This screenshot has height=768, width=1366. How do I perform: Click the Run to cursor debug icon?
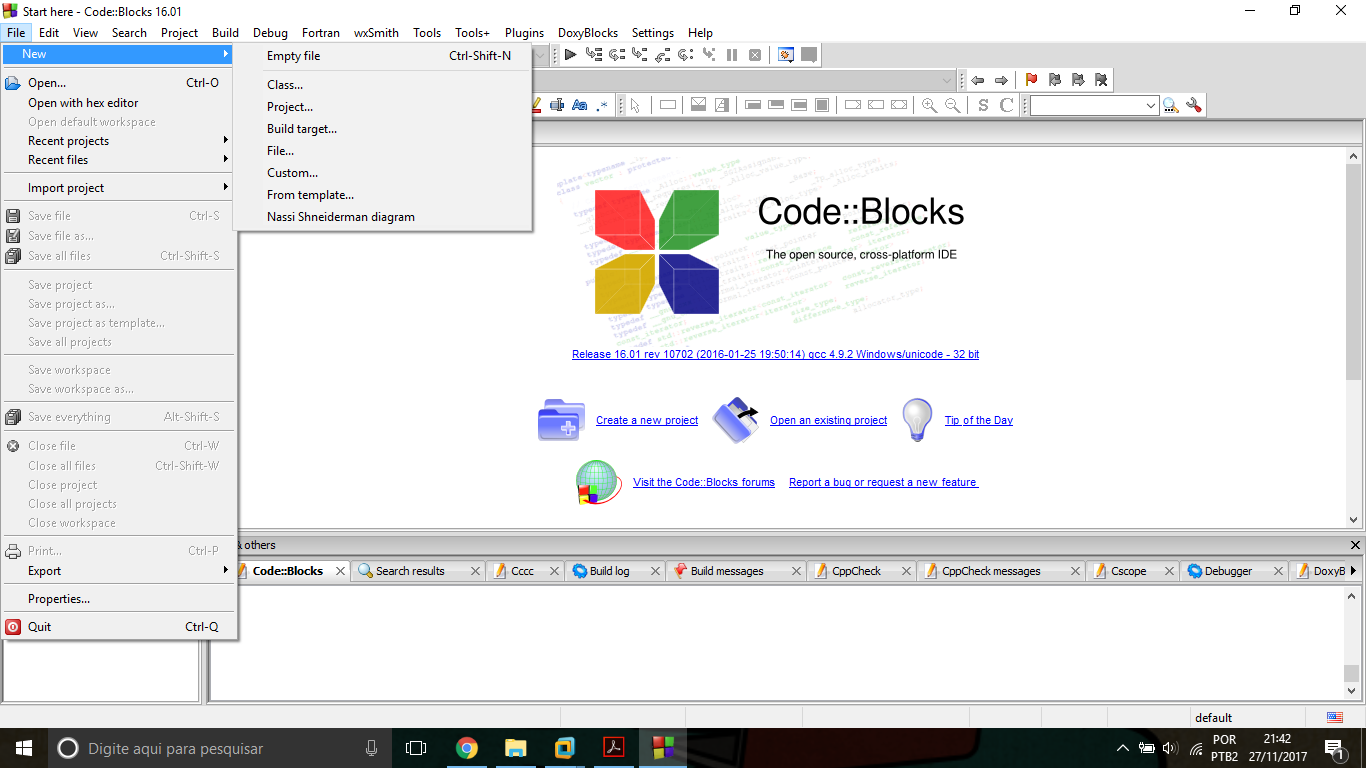[594, 55]
